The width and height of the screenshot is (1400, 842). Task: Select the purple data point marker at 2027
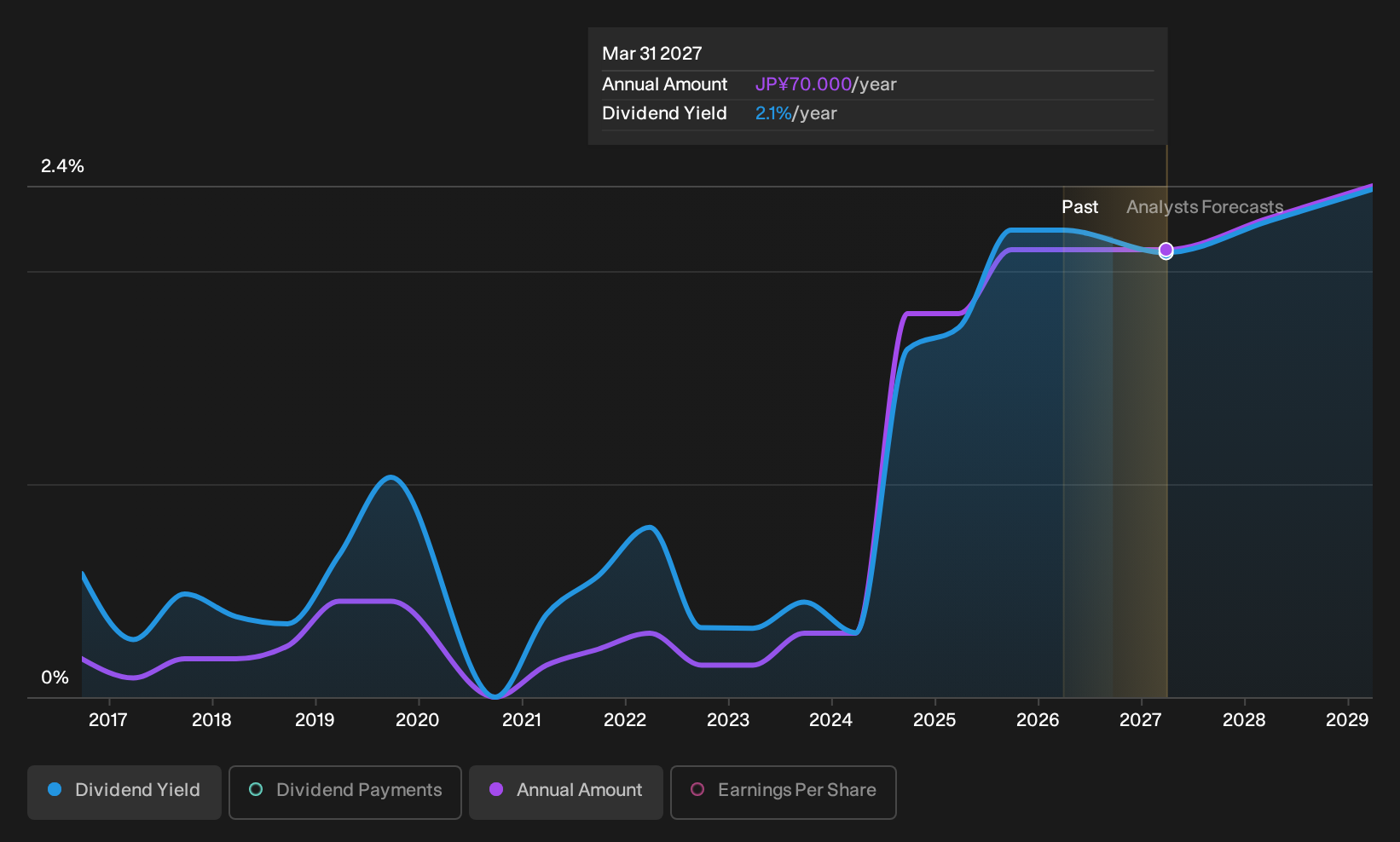[x=1166, y=251]
